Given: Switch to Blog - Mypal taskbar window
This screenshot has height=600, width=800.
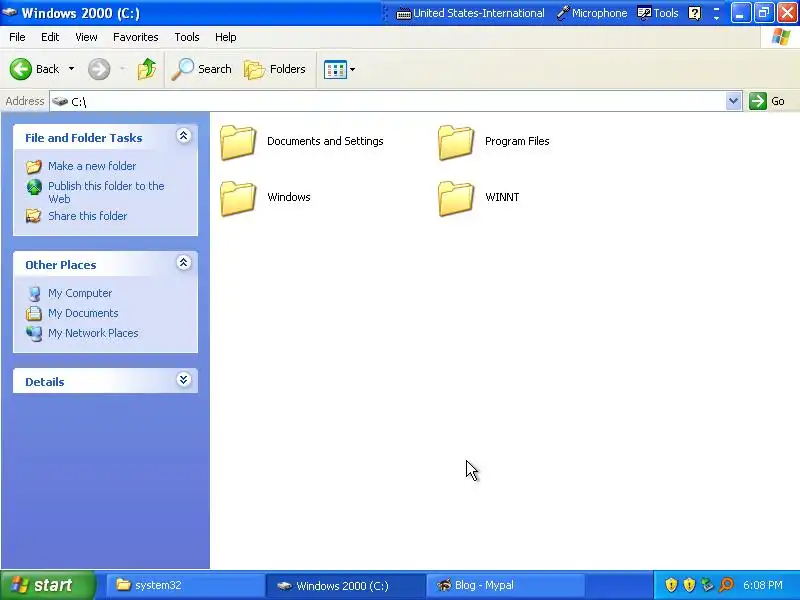Looking at the screenshot, I should click(x=505, y=585).
